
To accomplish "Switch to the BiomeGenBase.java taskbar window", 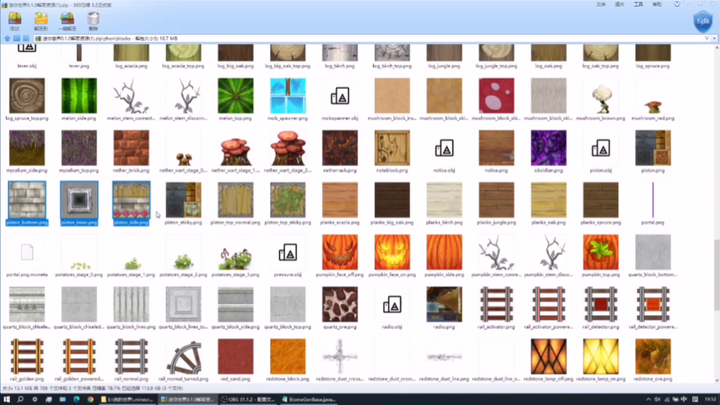I will [x=309, y=399].
